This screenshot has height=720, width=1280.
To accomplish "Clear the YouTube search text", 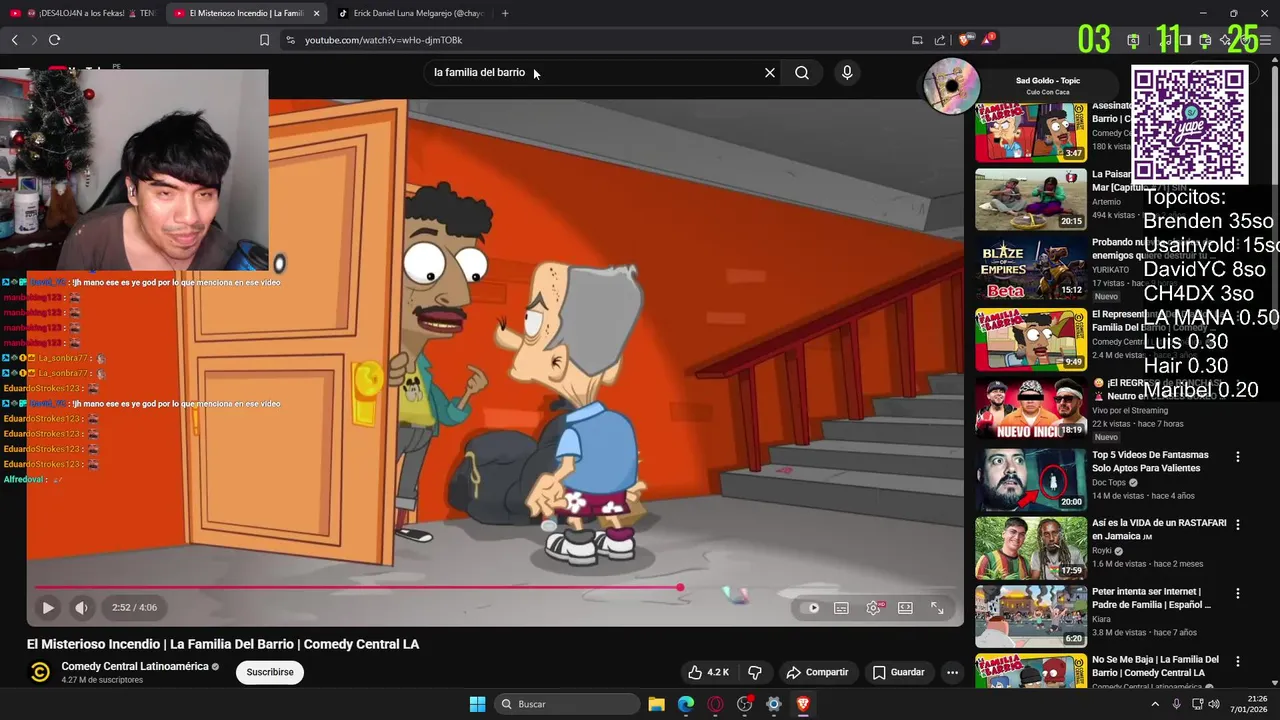I will 770,72.
